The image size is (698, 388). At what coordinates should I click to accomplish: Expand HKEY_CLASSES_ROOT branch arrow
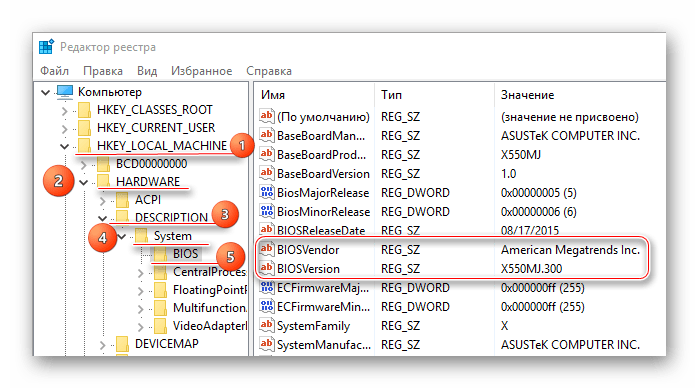65,111
